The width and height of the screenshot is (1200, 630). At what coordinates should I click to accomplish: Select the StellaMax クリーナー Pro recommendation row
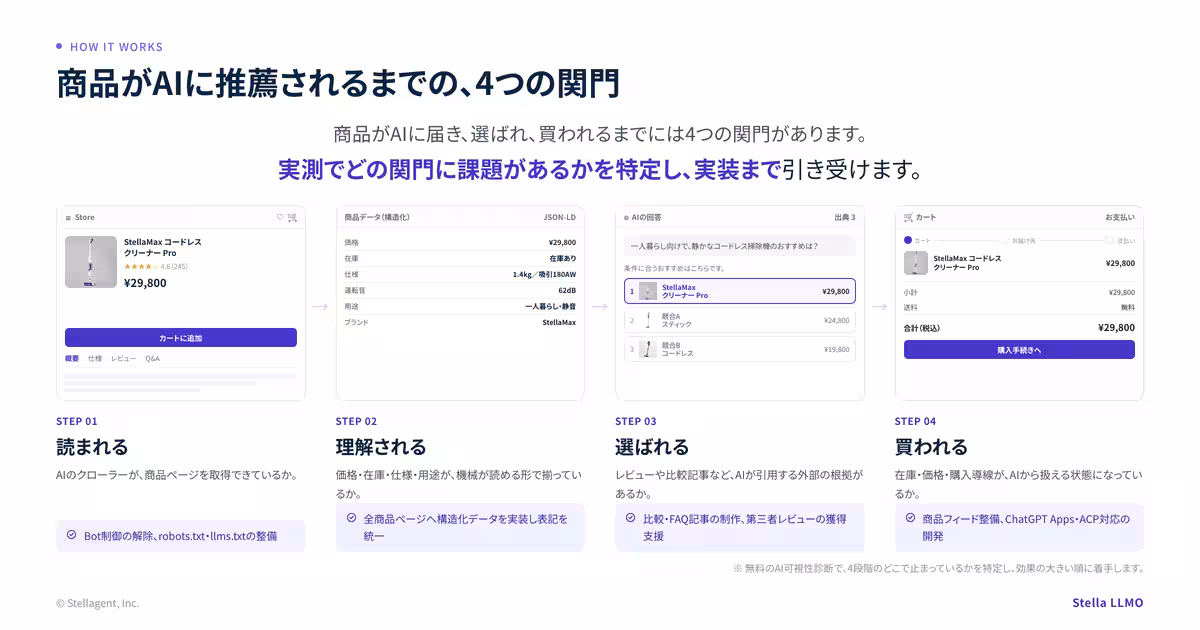pyautogui.click(x=740, y=291)
